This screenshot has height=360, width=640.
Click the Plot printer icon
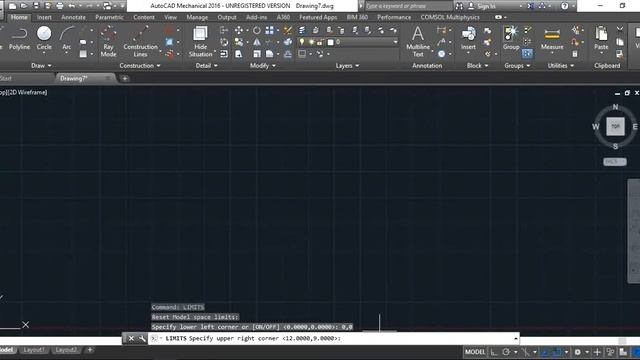[60, 6]
